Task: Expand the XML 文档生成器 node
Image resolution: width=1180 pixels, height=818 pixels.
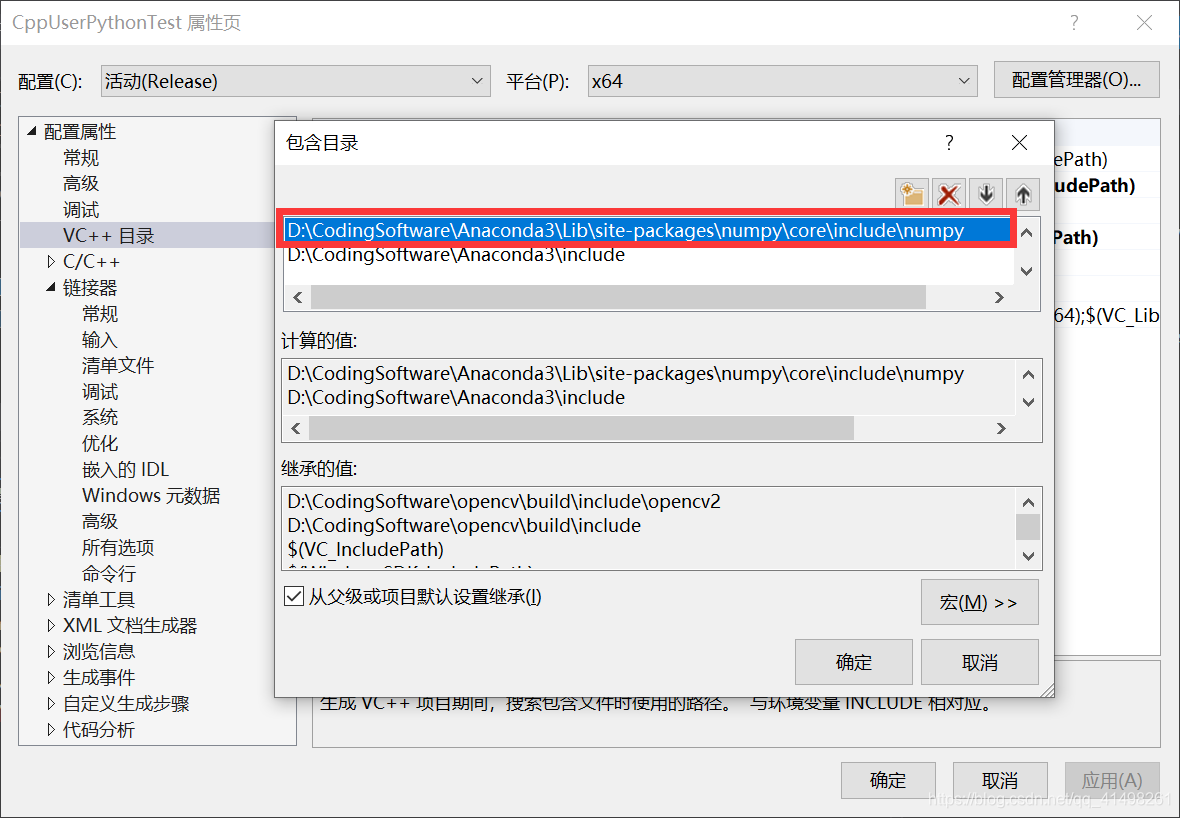Action: (51, 625)
